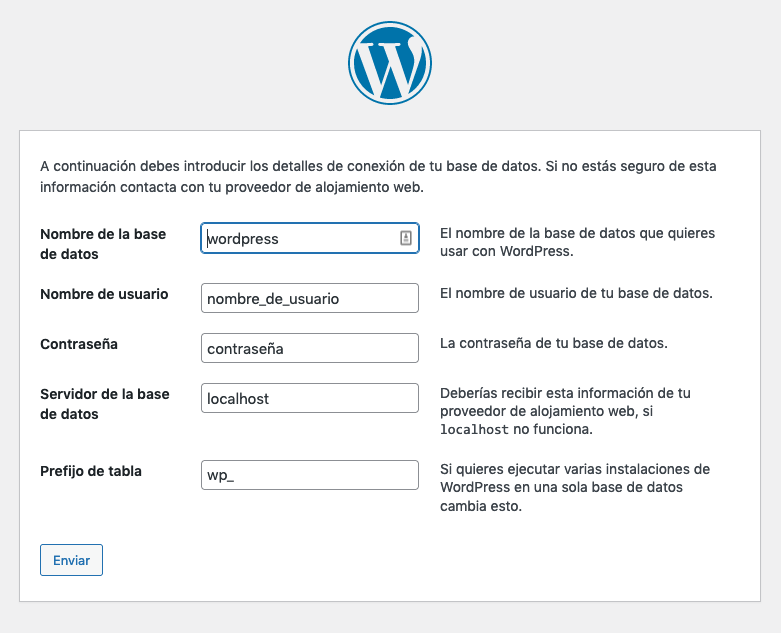Viewport: 781px width, 633px height.
Task: Submit the form with the Enviar button
Action: click(x=71, y=560)
